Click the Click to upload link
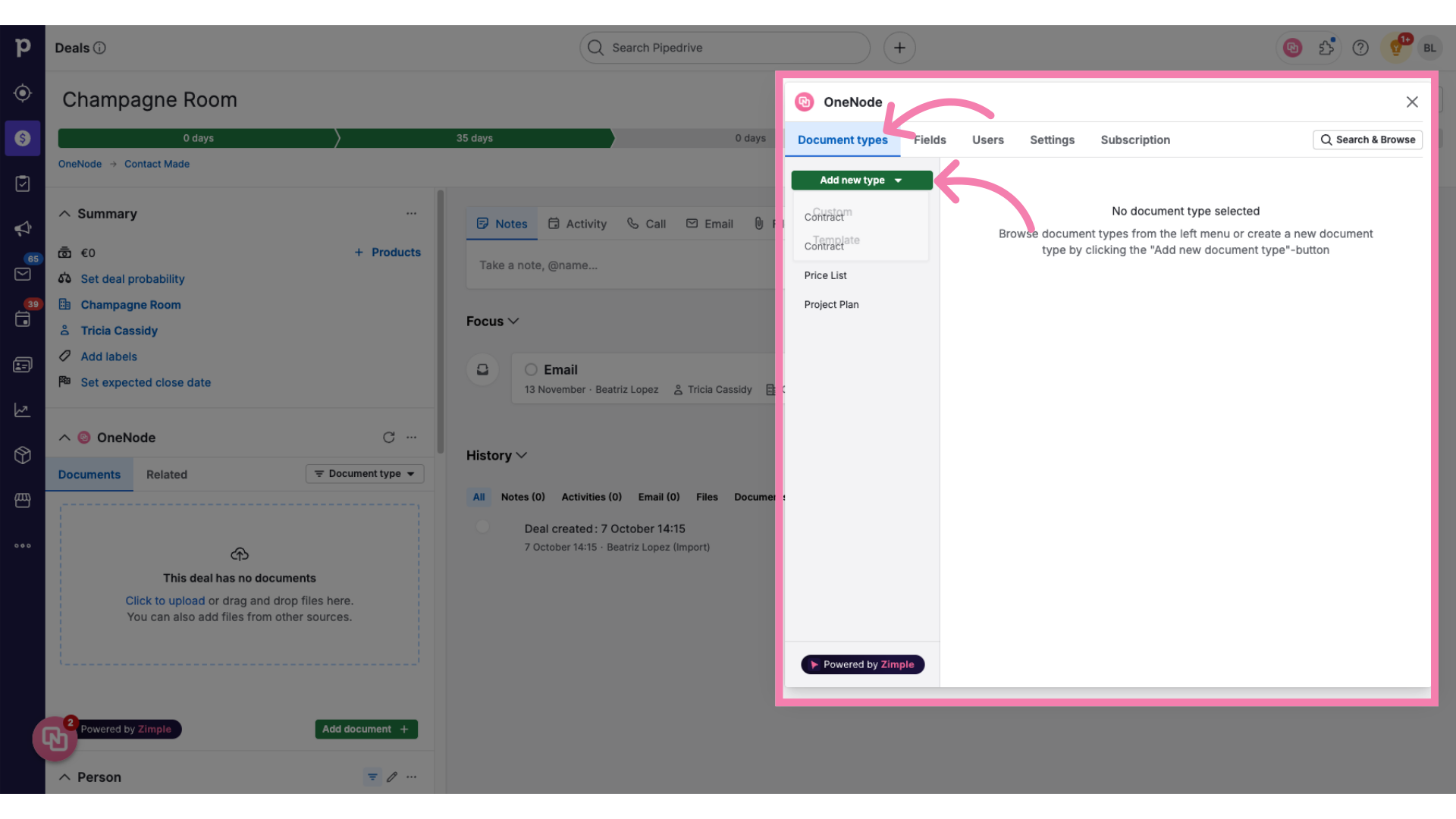Screen dimensions: 1456x819 click(x=165, y=601)
